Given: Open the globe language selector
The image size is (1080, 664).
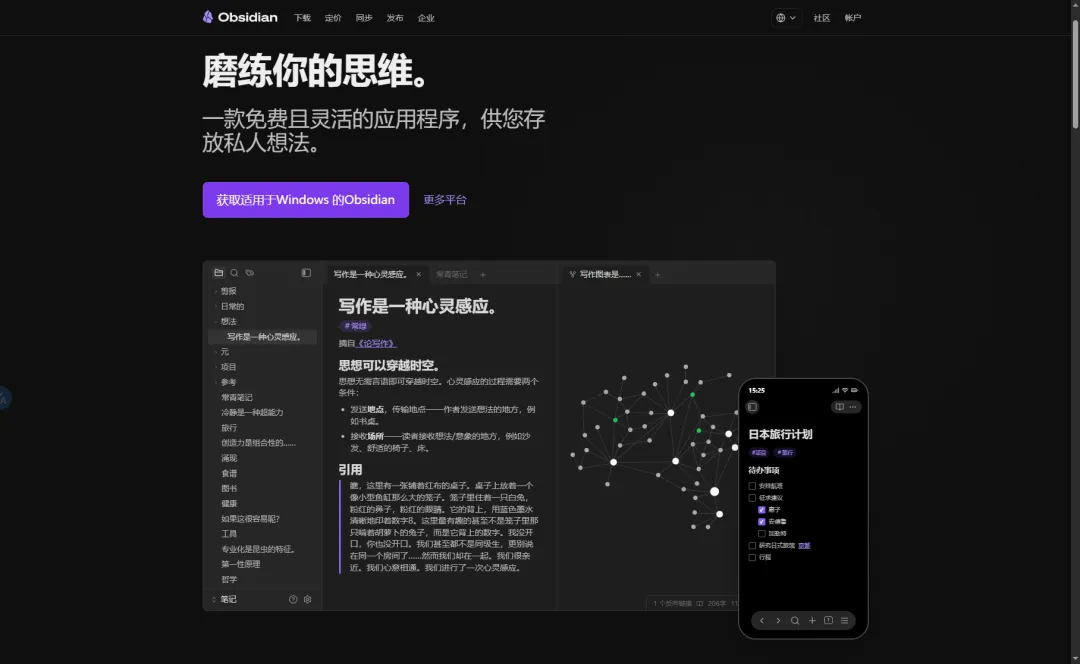Looking at the screenshot, I should coord(785,18).
